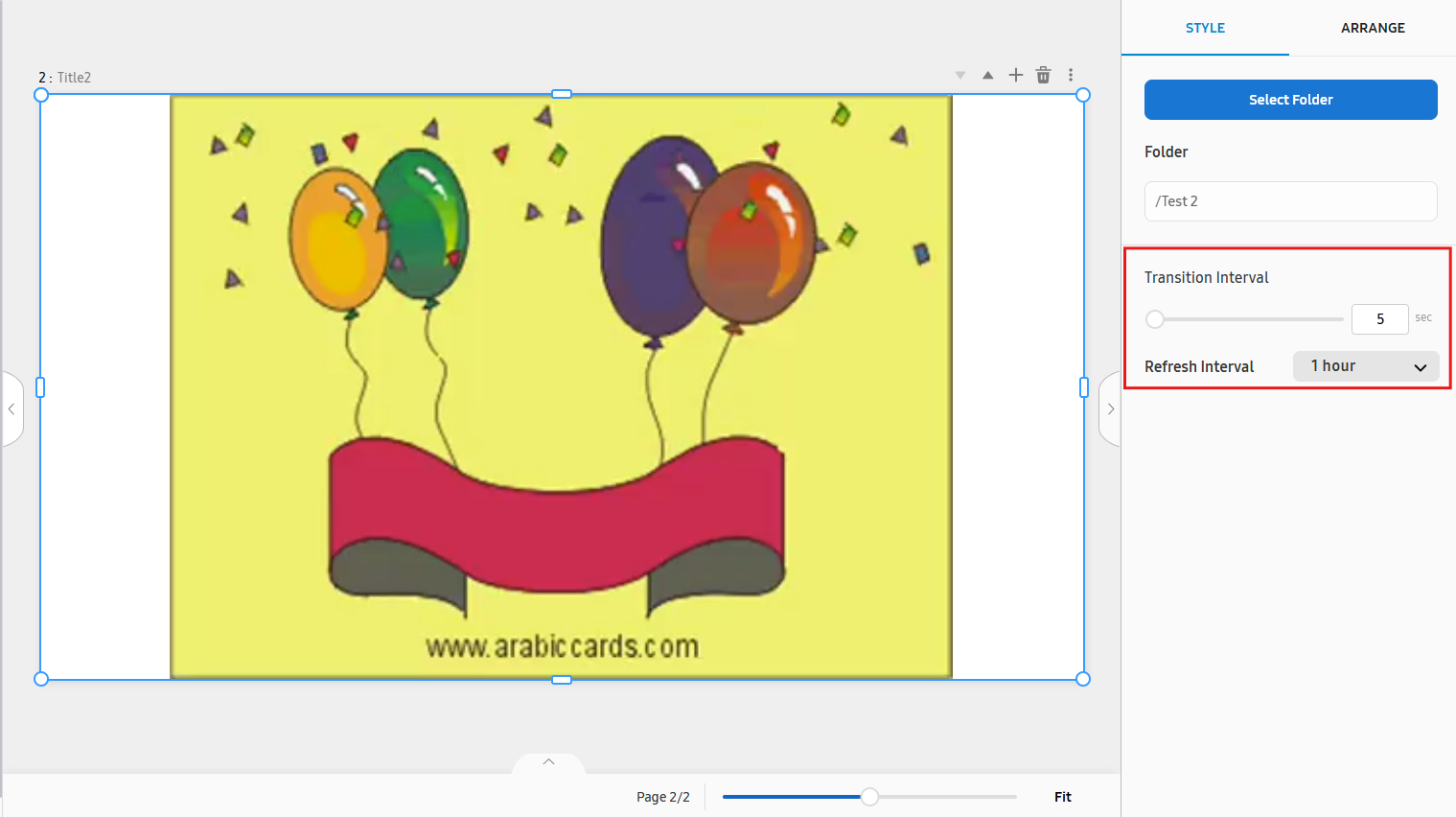Click the bottom-right corner resize handle
The height and width of the screenshot is (817, 1456).
point(1083,679)
